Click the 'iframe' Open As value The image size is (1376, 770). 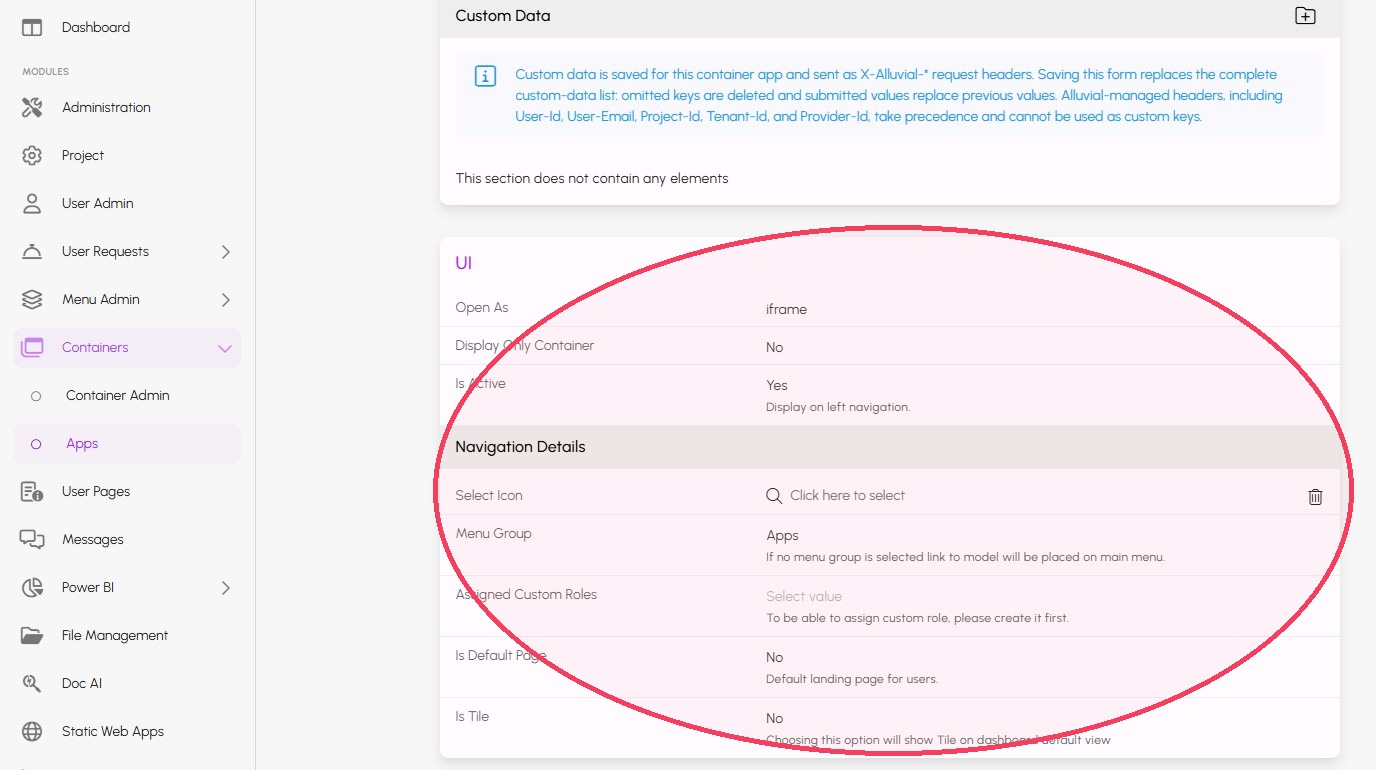[x=786, y=309]
